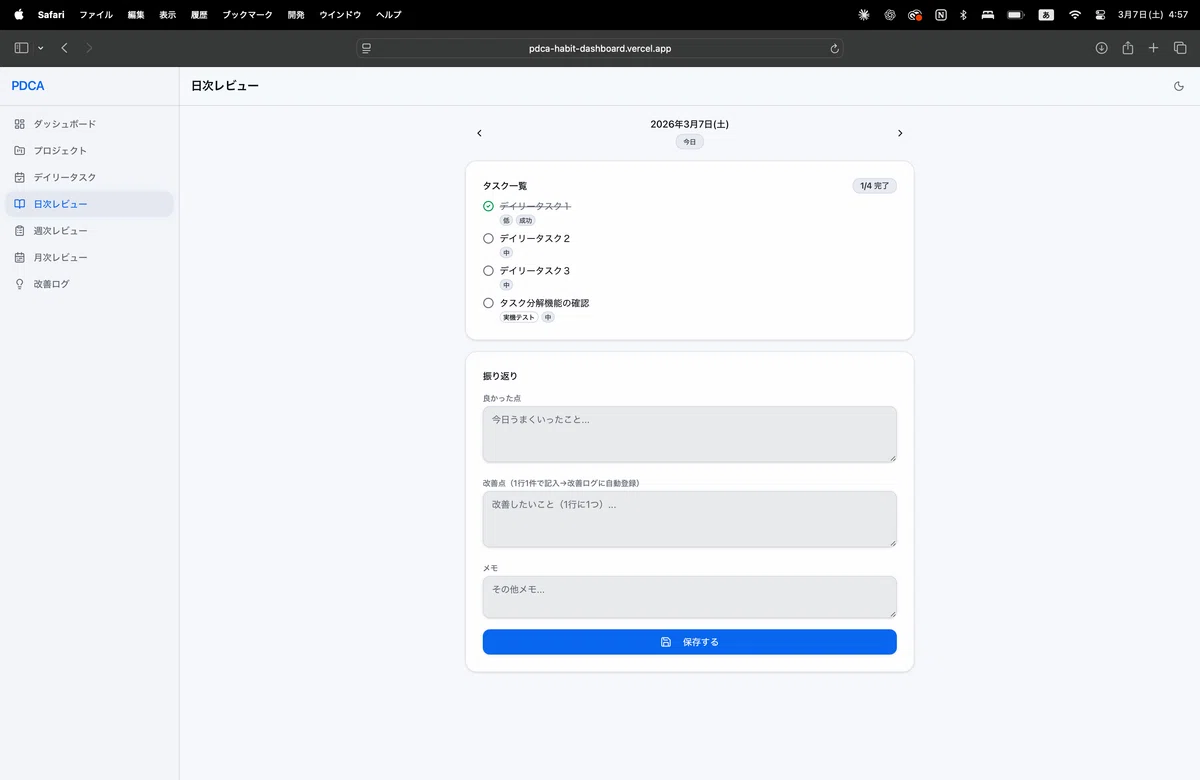Click the 今日 badge under the date
This screenshot has height=780, width=1200.
point(689,142)
